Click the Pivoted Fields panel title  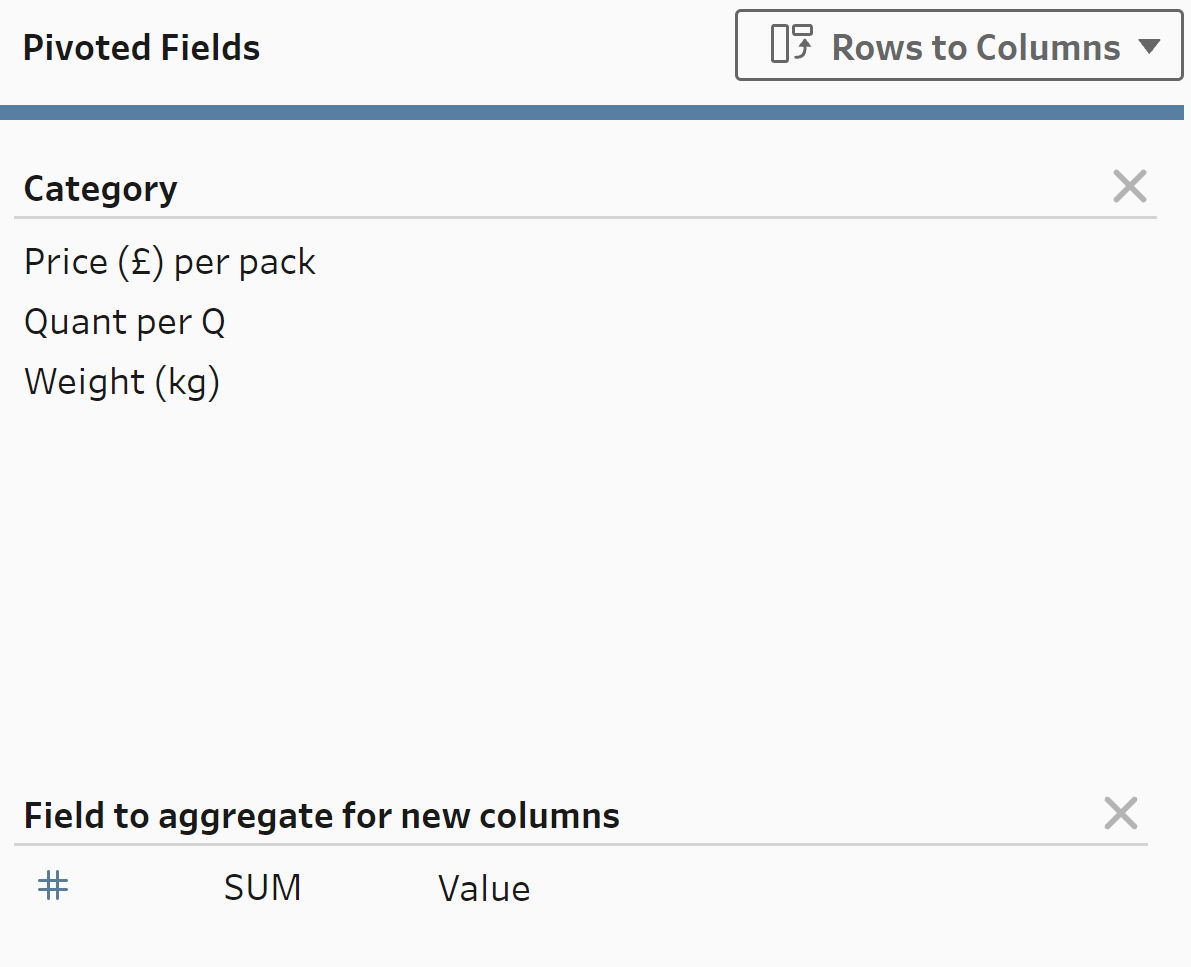coord(141,48)
